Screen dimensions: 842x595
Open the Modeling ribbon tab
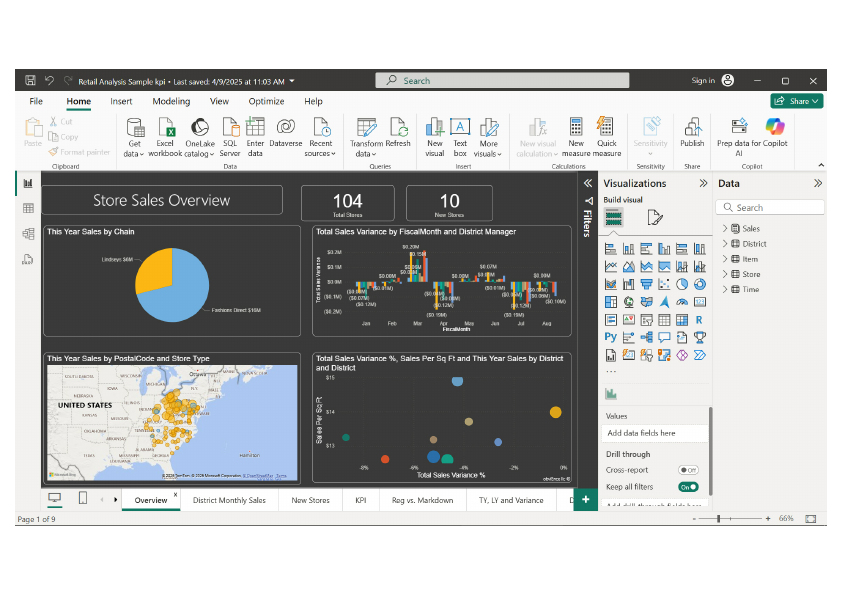(171, 101)
